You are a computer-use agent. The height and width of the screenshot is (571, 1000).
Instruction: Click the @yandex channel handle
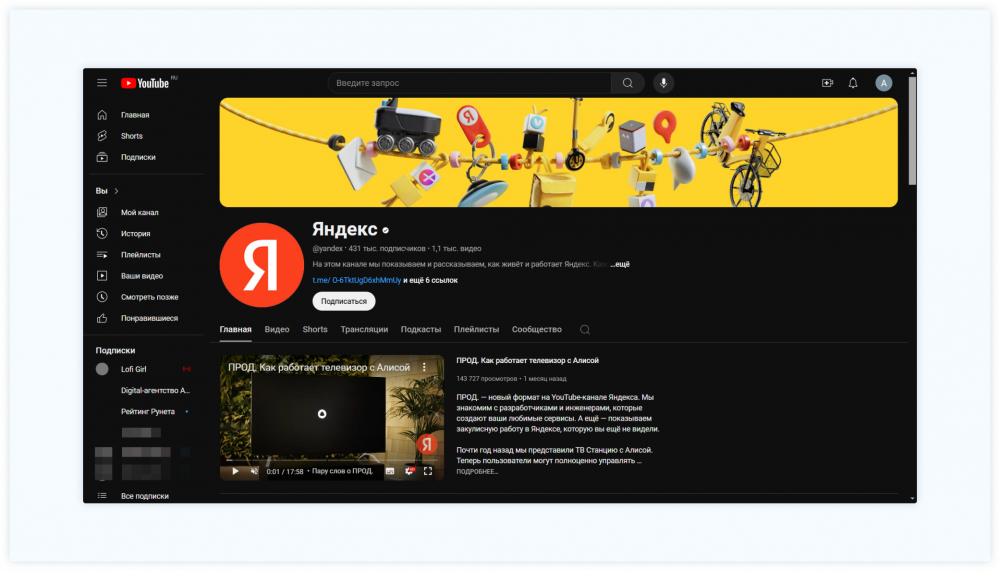328,249
